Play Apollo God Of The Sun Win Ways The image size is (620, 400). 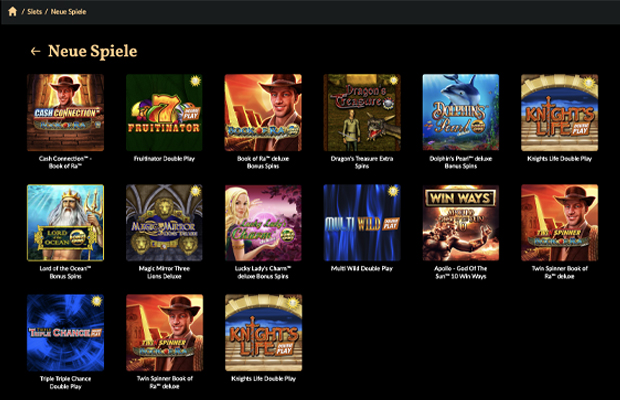tap(461, 223)
